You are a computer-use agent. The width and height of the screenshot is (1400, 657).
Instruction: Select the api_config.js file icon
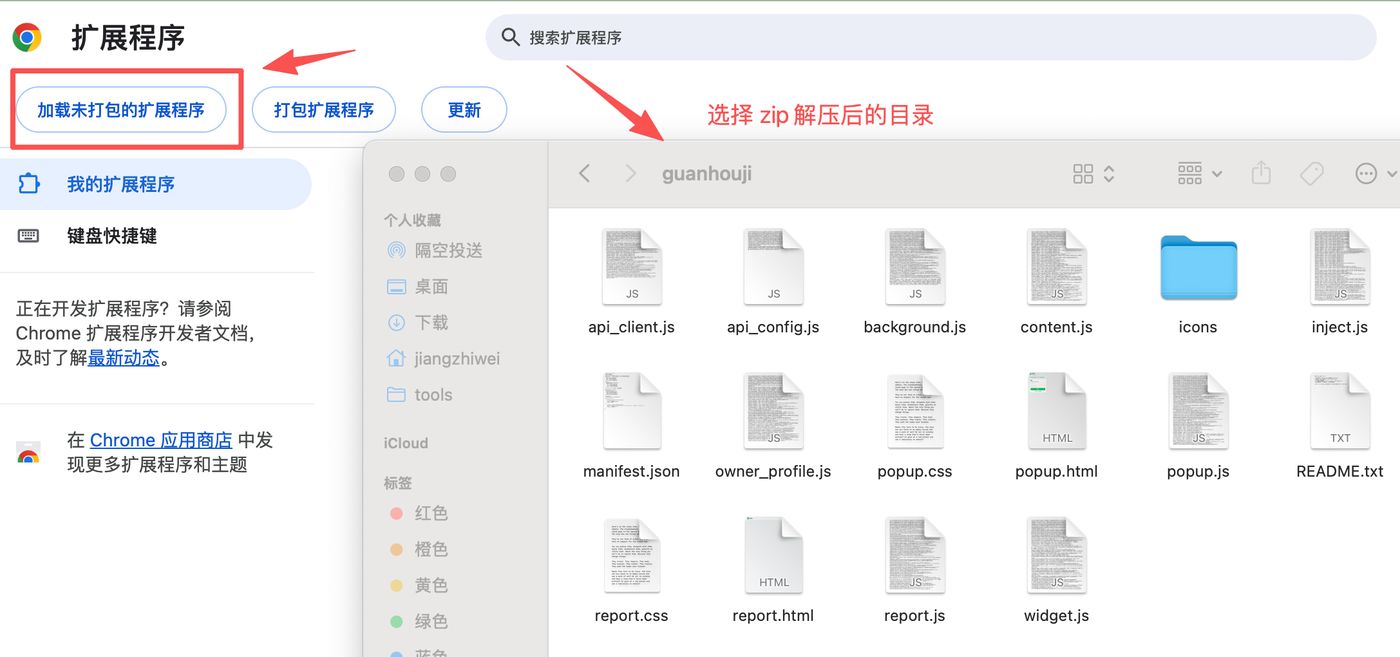coord(773,267)
